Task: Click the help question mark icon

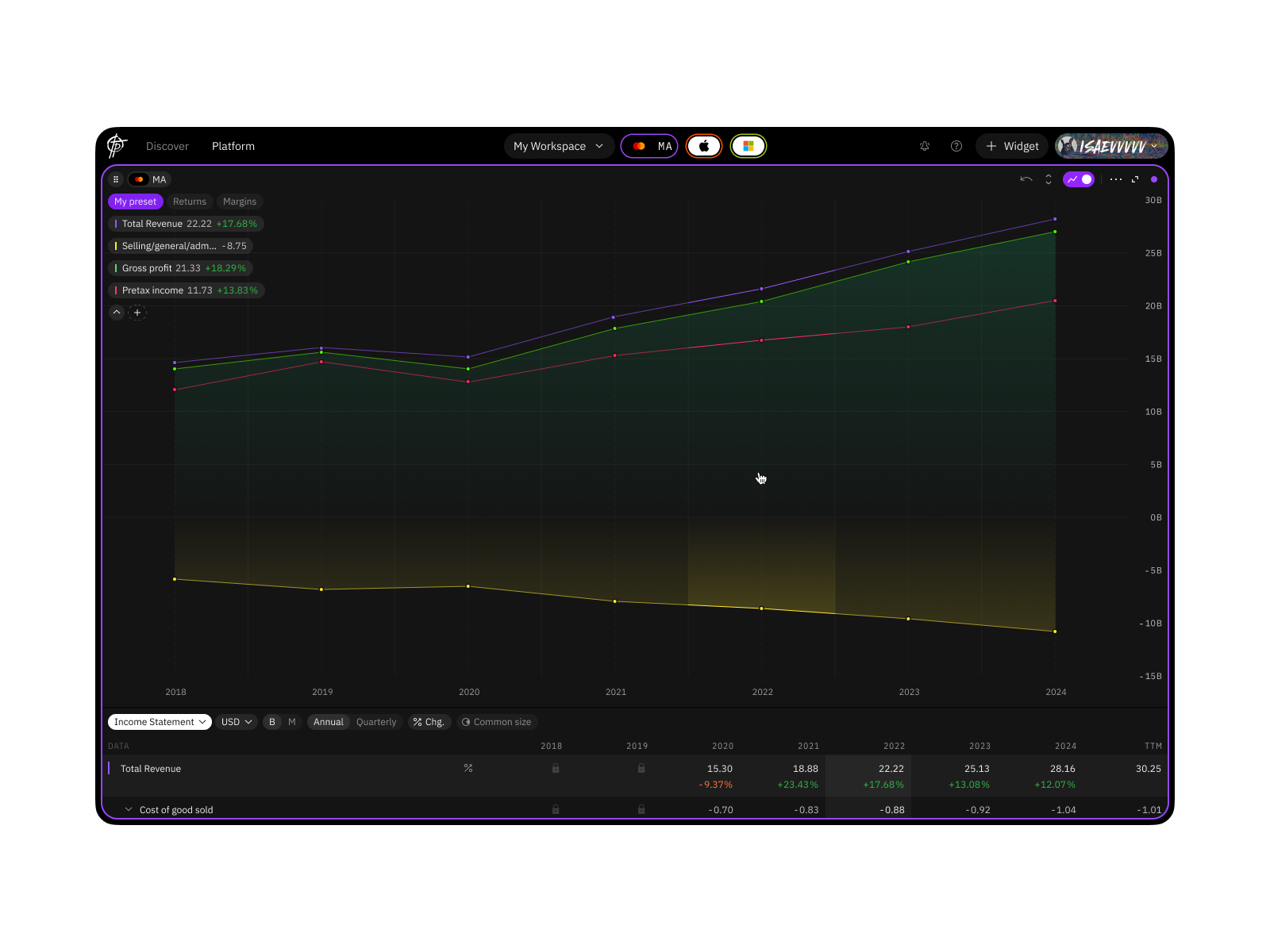Action: click(956, 146)
